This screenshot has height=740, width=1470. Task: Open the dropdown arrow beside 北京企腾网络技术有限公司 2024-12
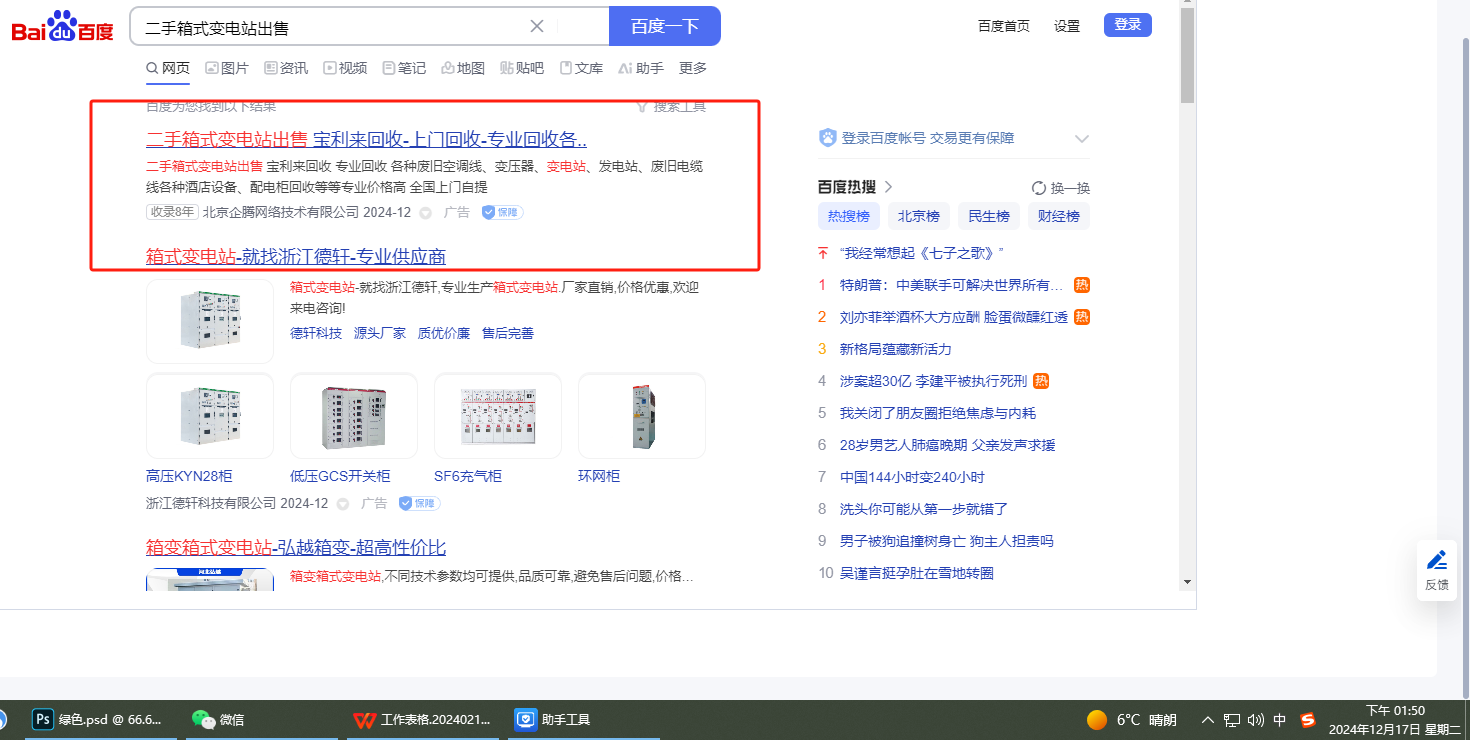(x=425, y=213)
